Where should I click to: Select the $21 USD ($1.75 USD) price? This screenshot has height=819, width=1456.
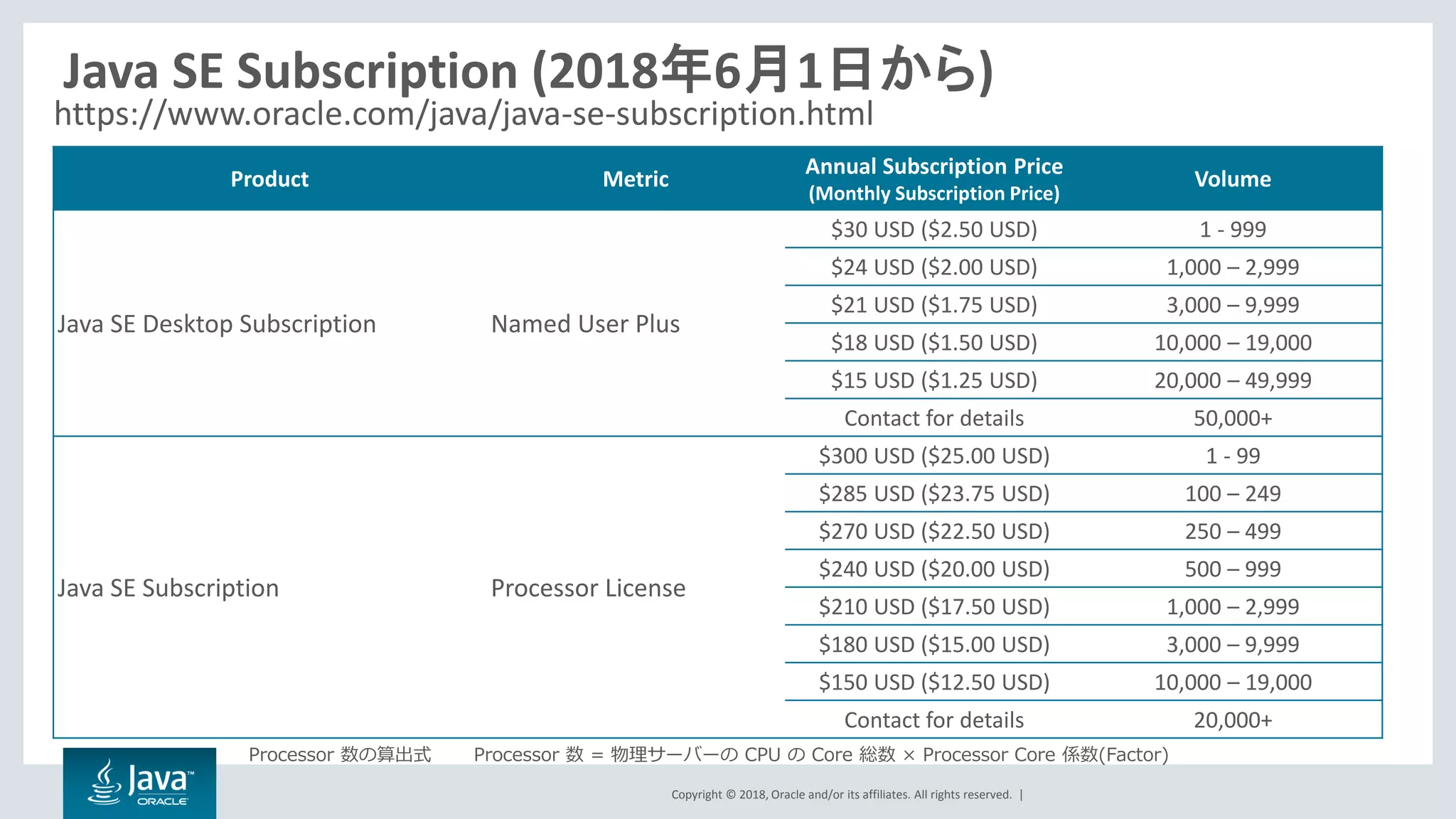pos(934,304)
